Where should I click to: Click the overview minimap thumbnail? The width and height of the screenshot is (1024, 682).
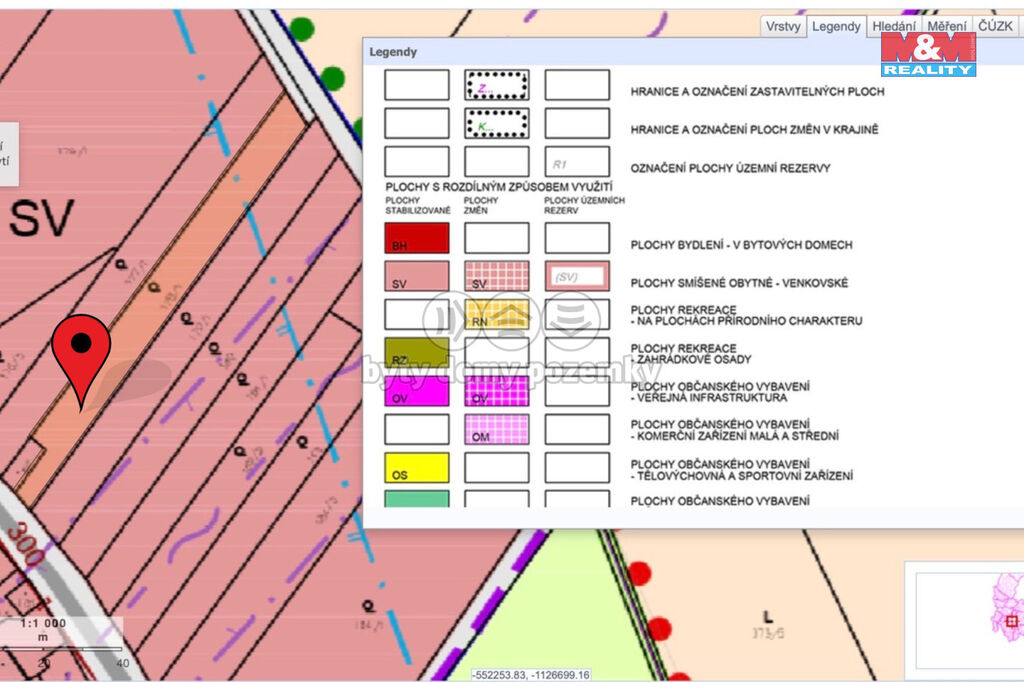pos(964,610)
